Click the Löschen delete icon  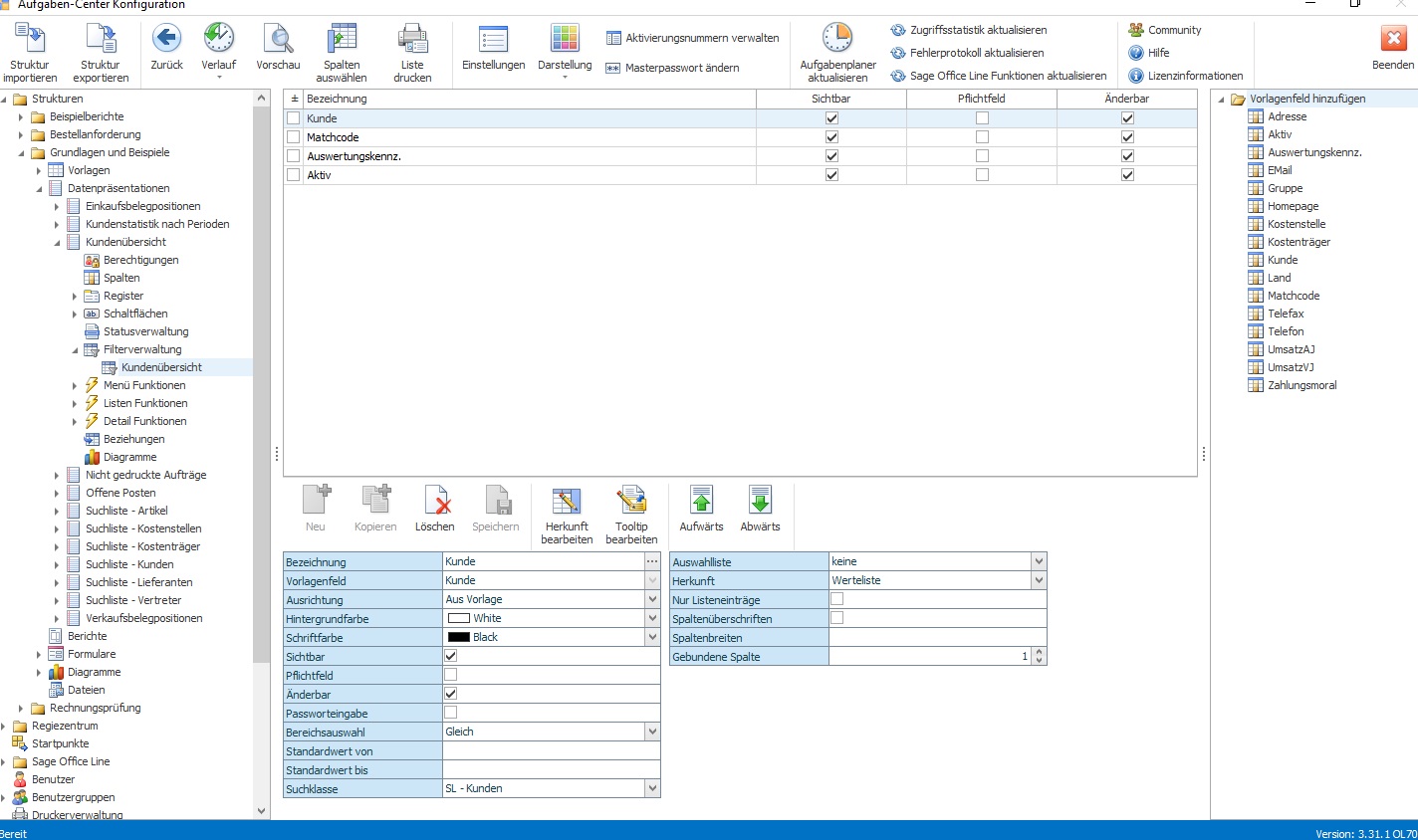pos(435,501)
